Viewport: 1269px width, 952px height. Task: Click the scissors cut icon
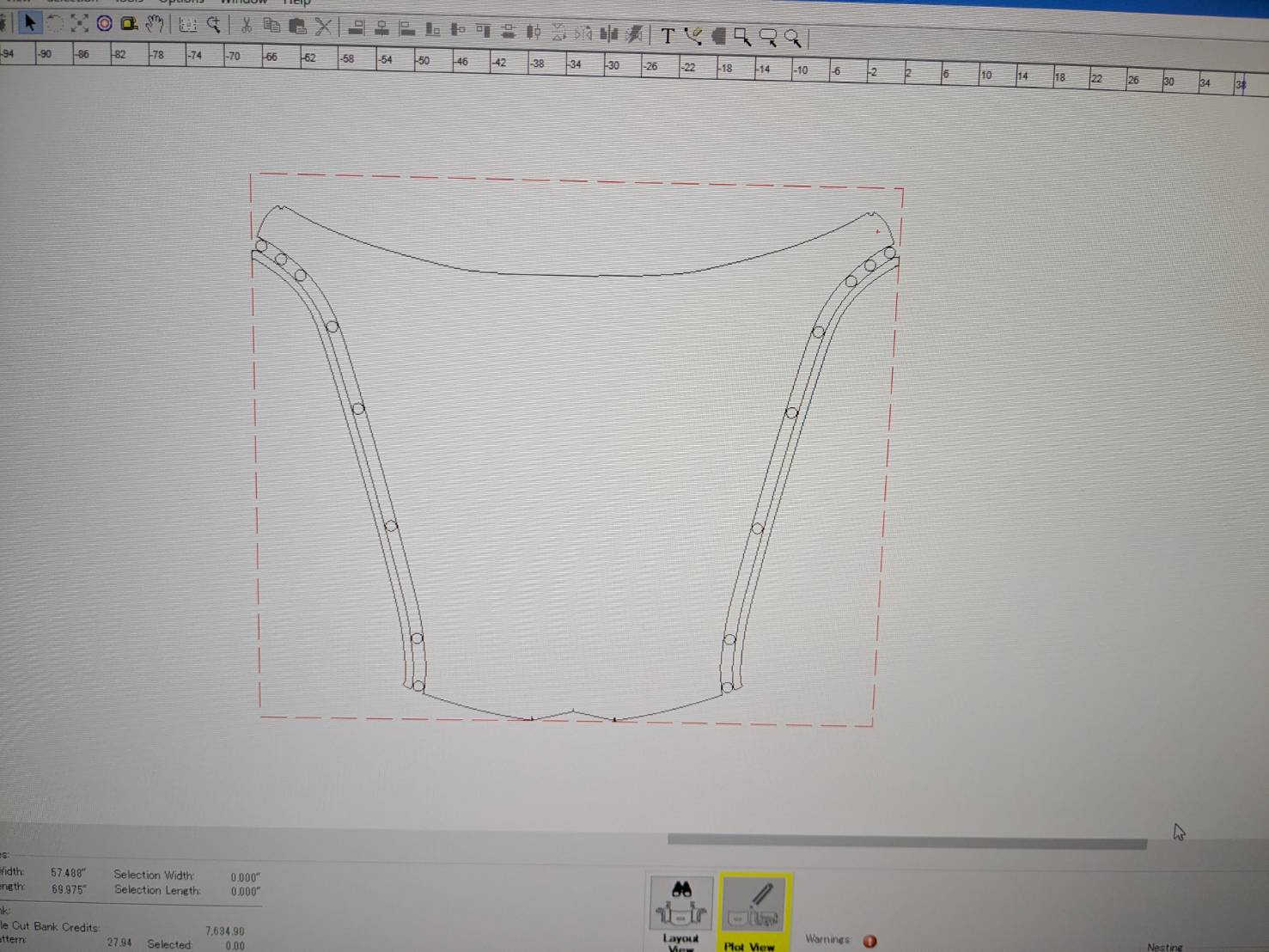[247, 25]
